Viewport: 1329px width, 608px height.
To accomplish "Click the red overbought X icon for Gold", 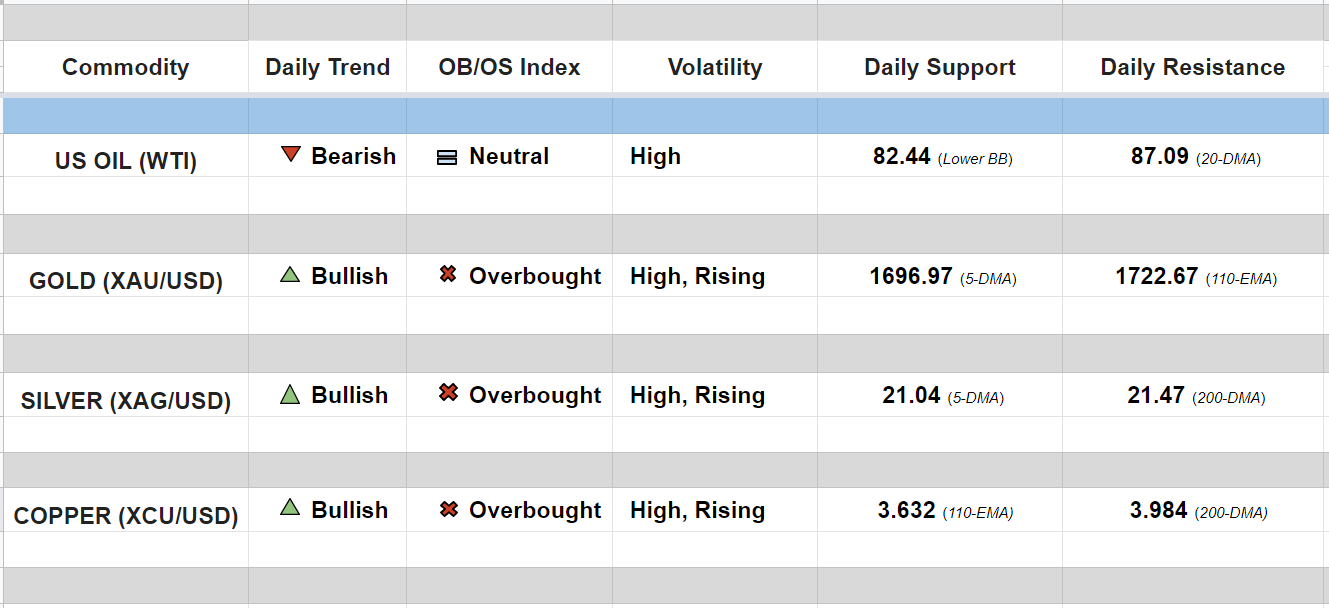I will pos(448,275).
